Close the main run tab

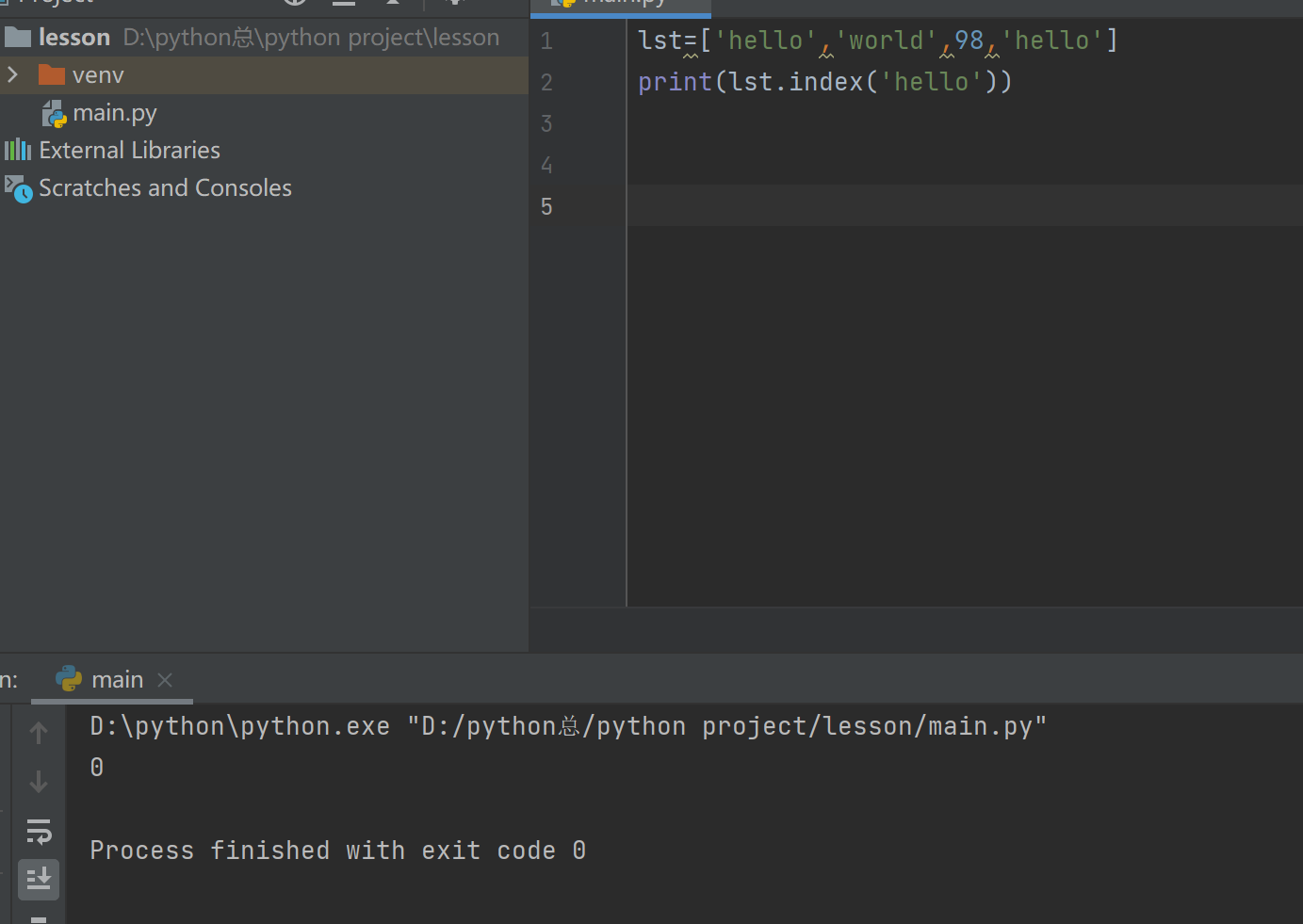point(165,679)
